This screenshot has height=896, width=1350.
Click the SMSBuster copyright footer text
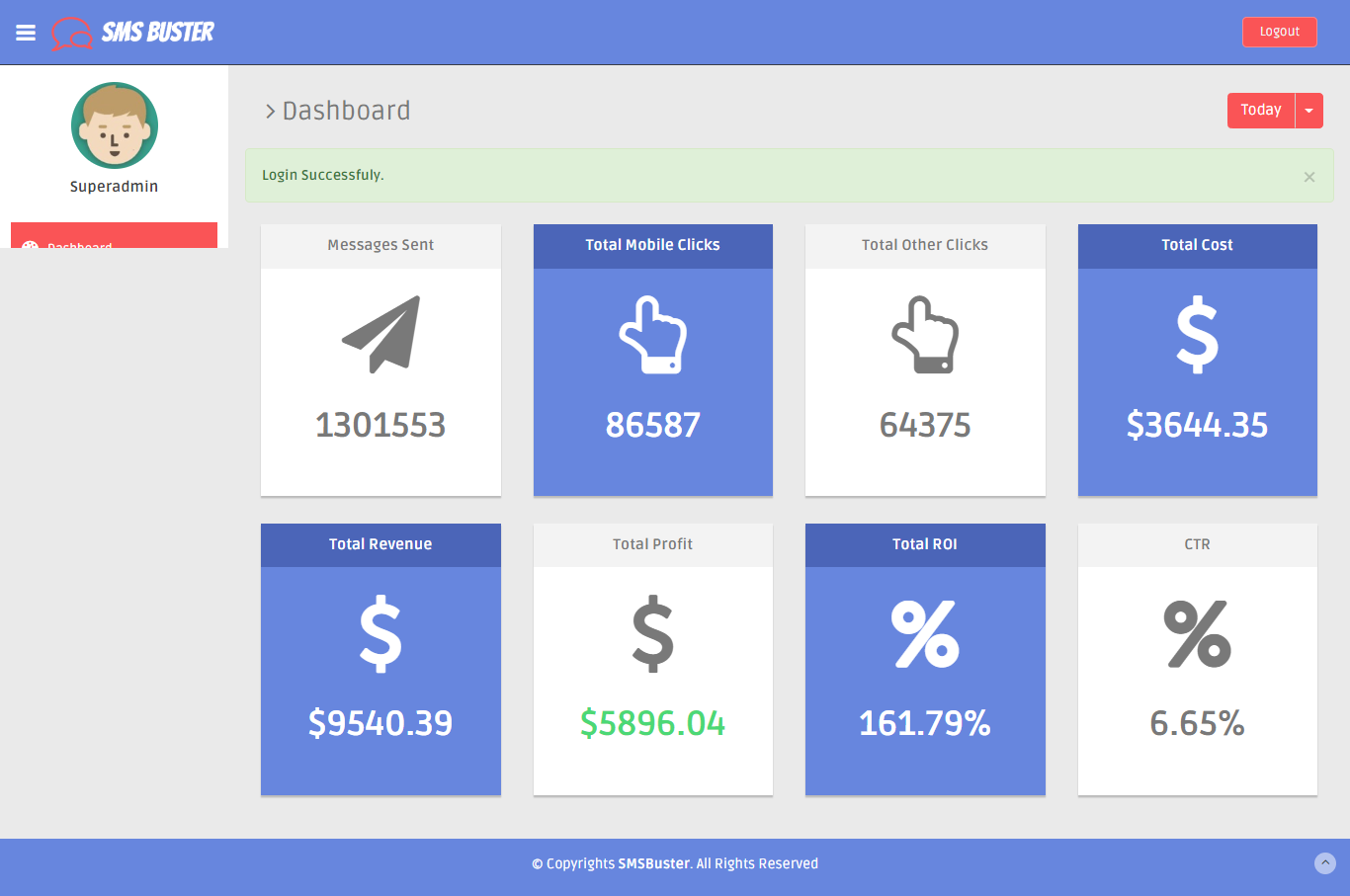tap(675, 863)
